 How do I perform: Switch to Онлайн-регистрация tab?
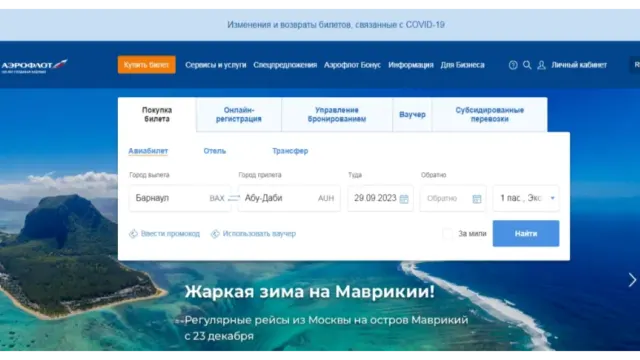[x=239, y=115]
